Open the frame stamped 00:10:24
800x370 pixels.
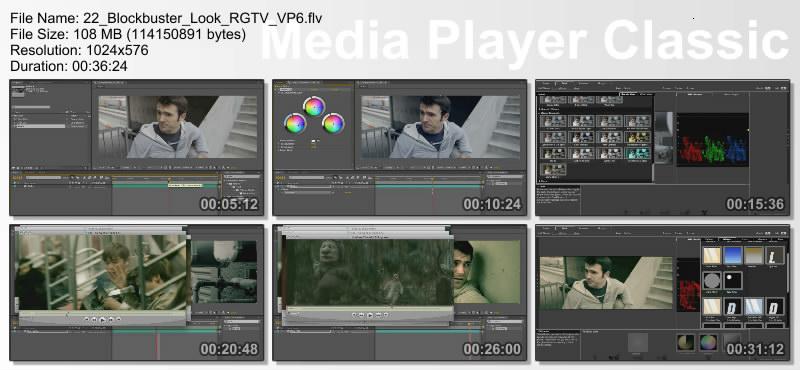pos(399,147)
